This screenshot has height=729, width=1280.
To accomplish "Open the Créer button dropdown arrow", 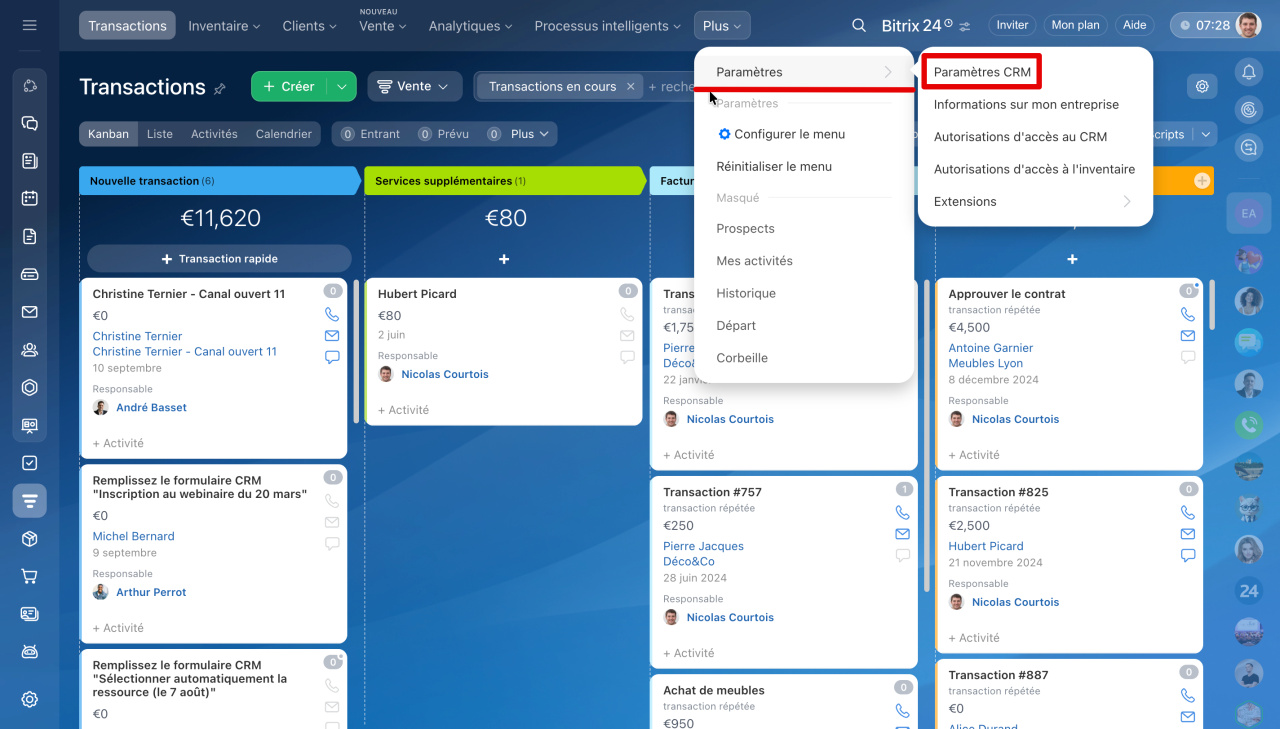I will [341, 87].
